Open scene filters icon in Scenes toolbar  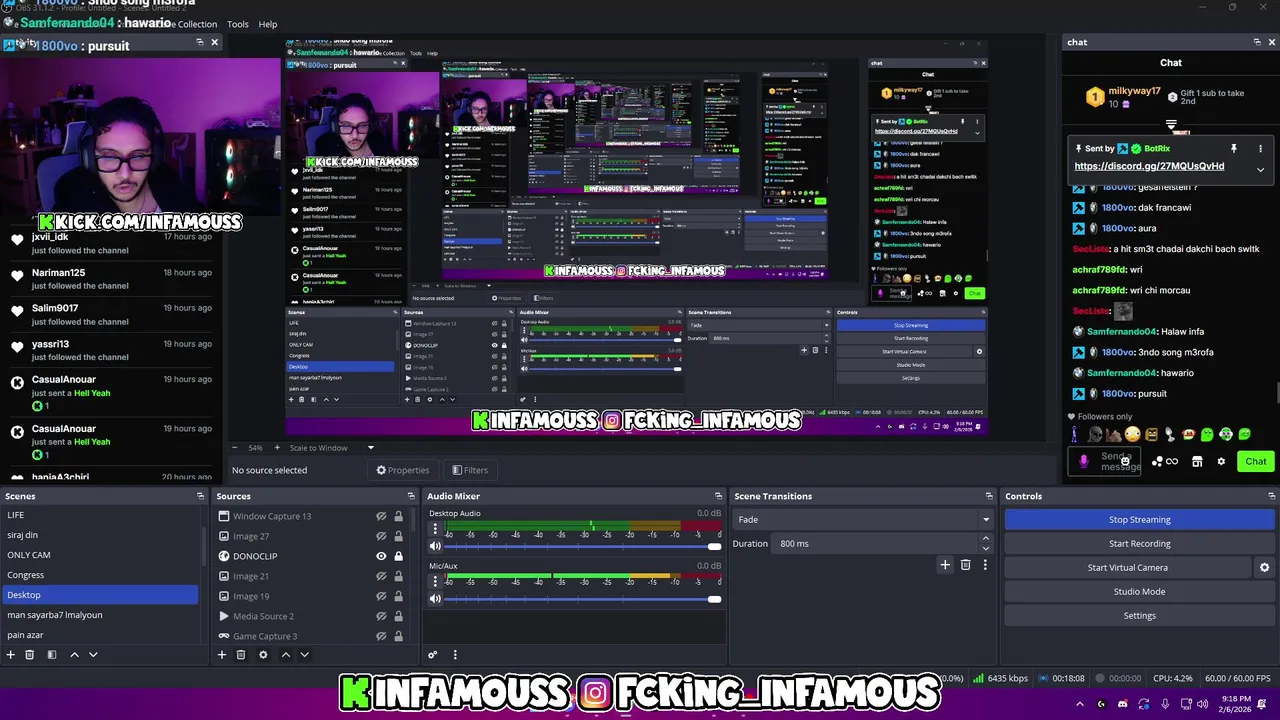pyautogui.click(x=51, y=655)
